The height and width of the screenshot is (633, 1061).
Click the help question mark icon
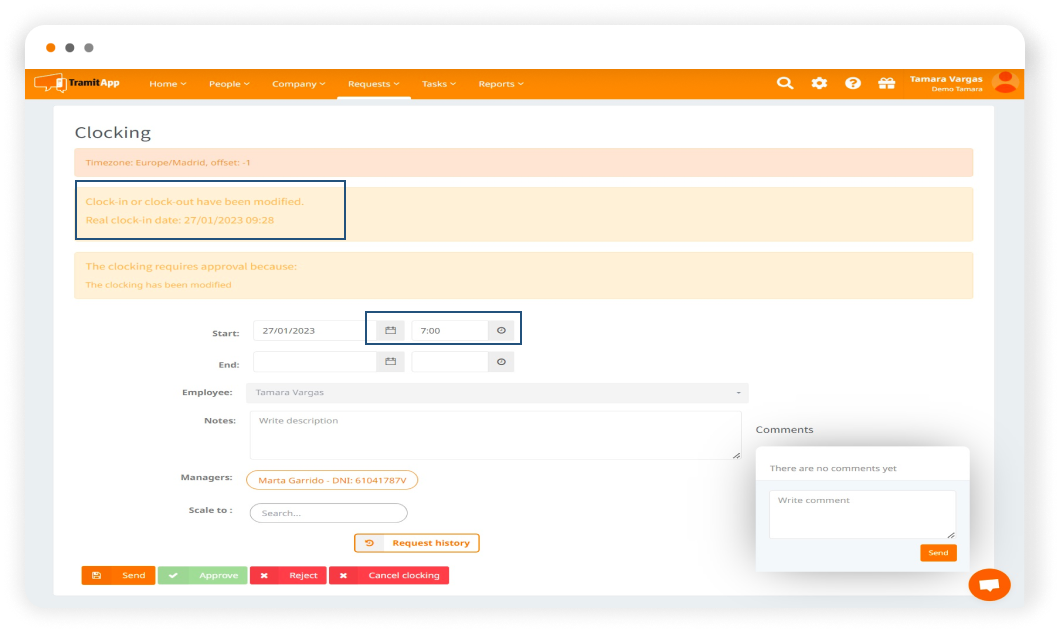[x=853, y=83]
